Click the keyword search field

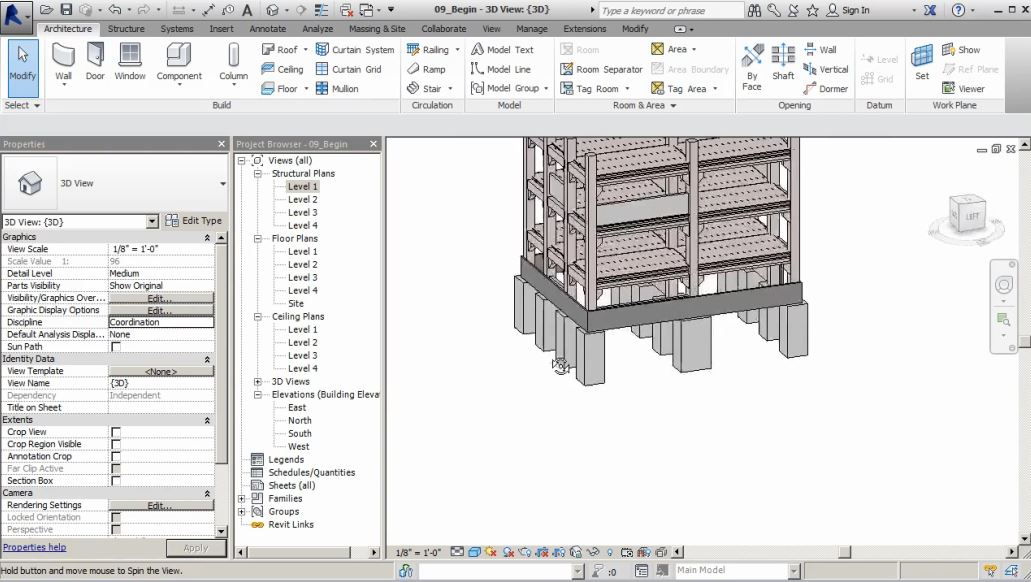point(669,11)
